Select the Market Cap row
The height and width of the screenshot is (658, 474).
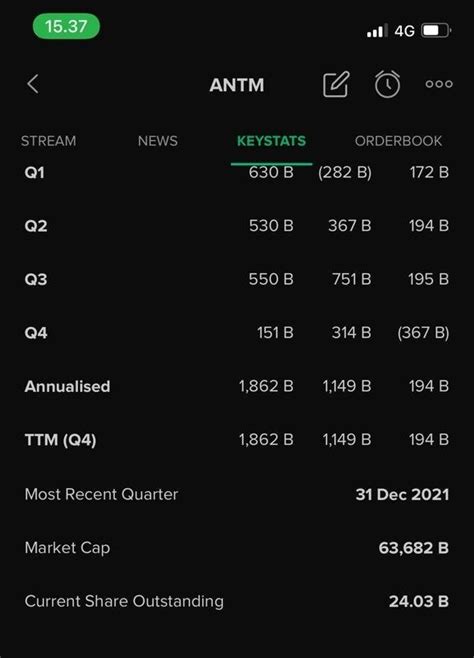[237, 548]
